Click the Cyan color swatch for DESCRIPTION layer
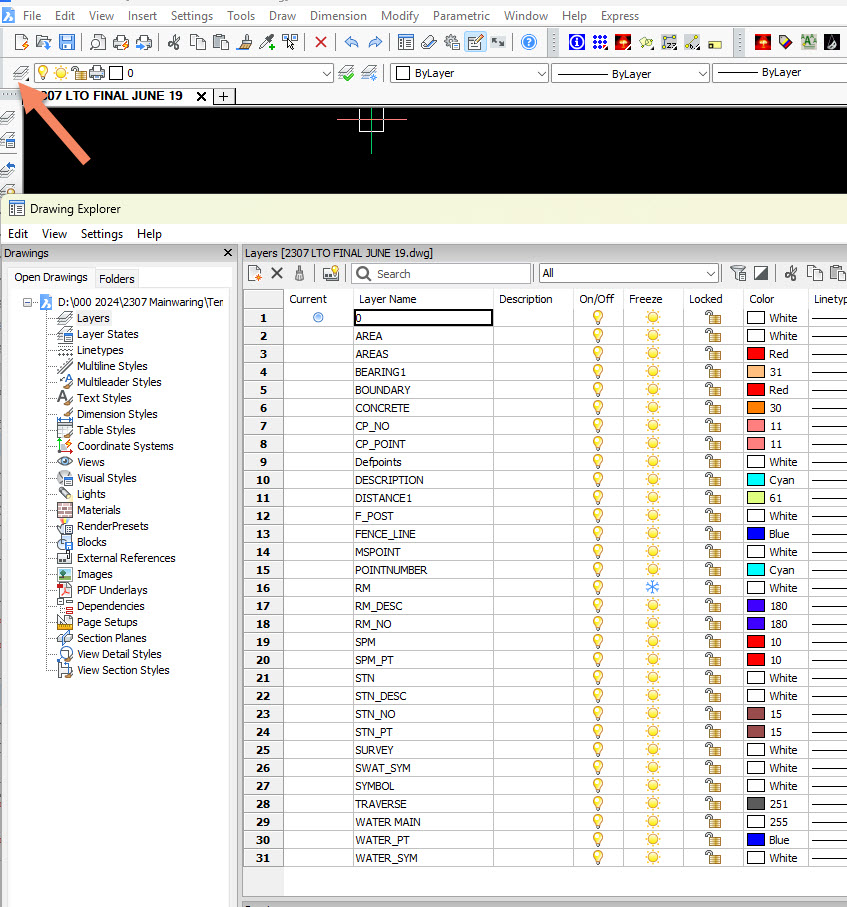 pos(756,480)
